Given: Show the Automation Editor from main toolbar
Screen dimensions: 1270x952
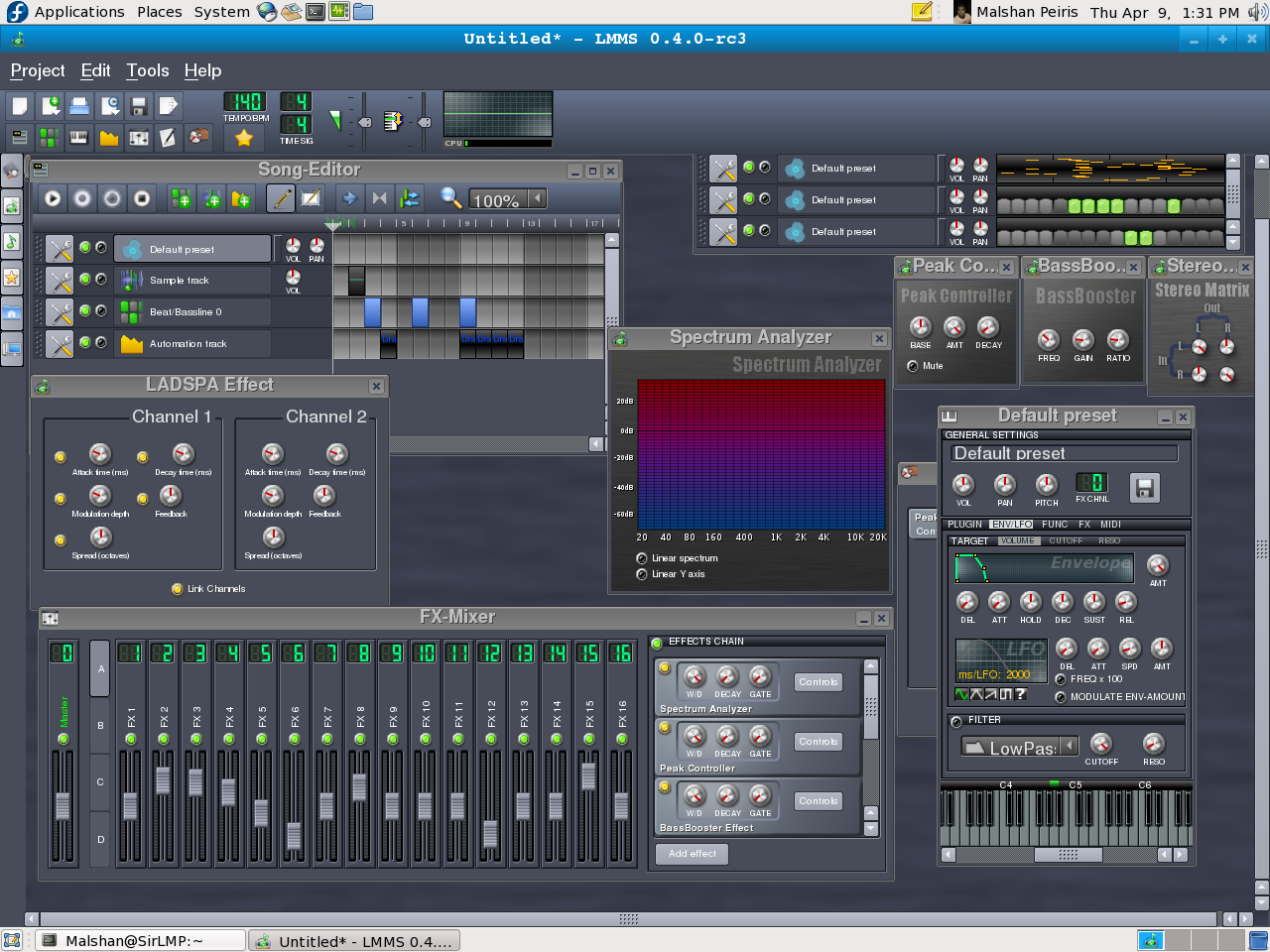Looking at the screenshot, I should tap(109, 138).
